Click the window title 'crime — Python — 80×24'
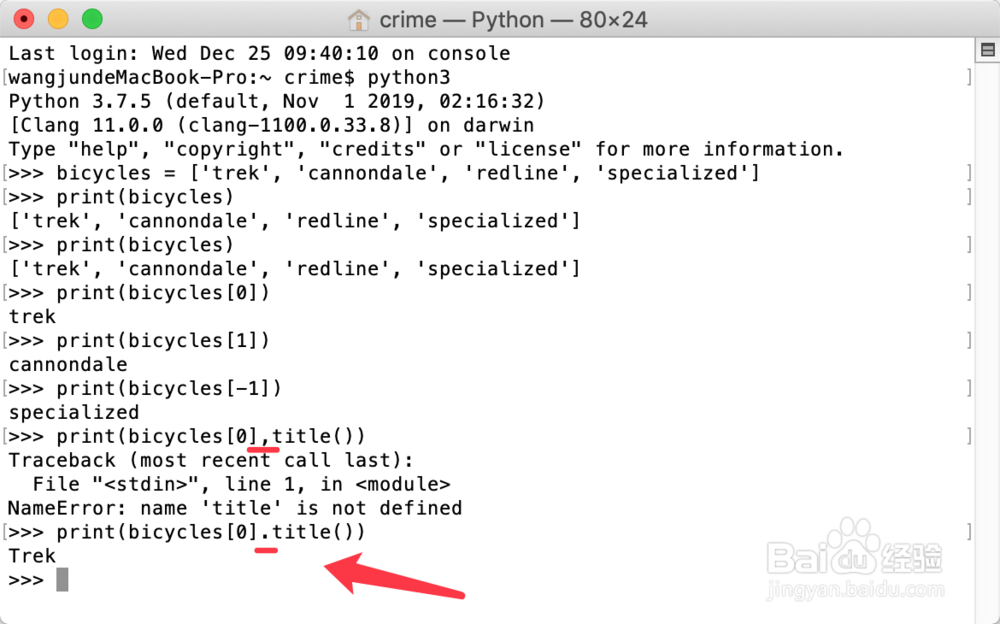1000x624 pixels. point(513,20)
